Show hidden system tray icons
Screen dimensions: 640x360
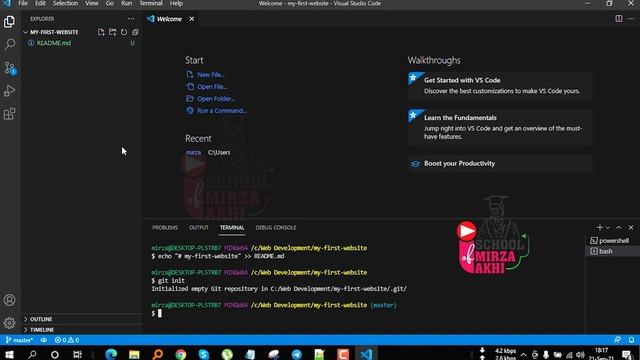coord(523,354)
